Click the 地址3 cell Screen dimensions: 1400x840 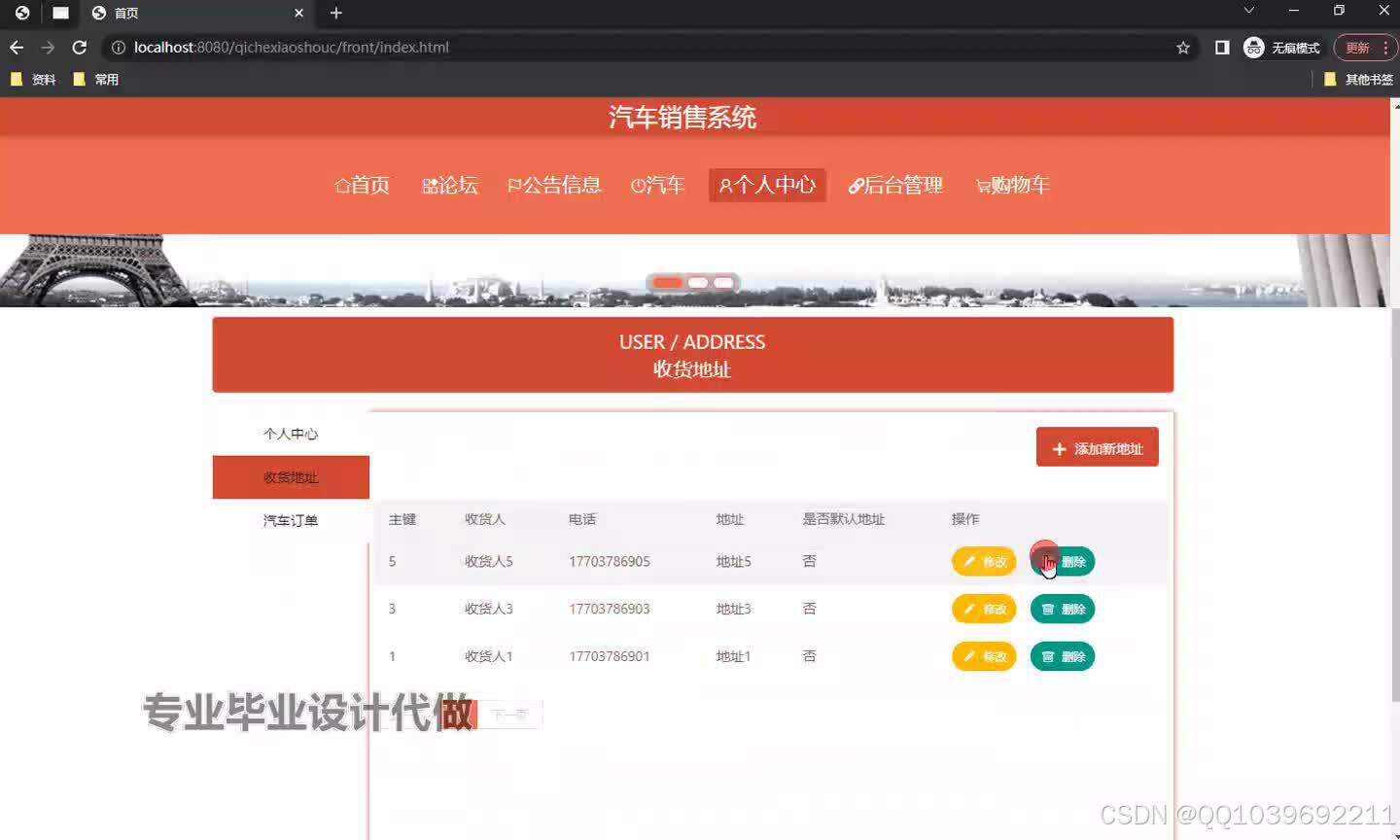pyautogui.click(x=734, y=609)
